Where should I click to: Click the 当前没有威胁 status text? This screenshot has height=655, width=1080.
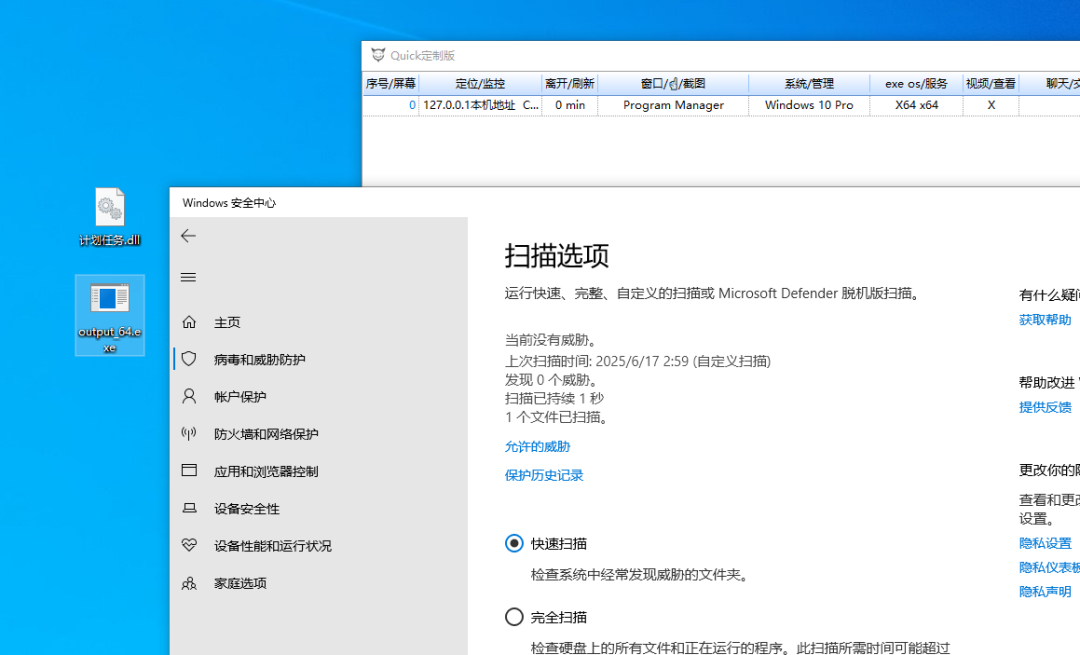click(551, 340)
